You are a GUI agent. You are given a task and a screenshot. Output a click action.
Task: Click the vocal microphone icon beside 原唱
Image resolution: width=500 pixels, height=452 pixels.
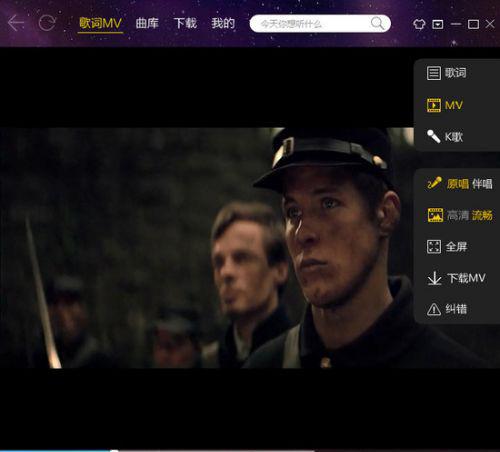click(x=435, y=183)
